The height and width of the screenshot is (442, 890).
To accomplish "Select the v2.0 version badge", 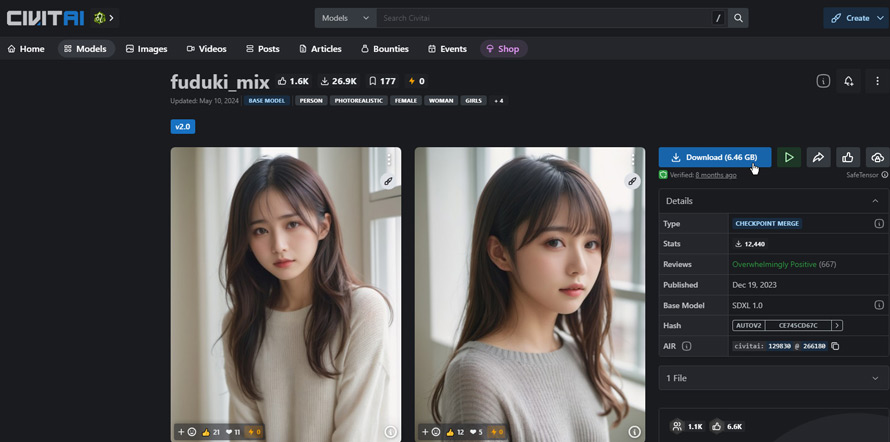I will (182, 127).
